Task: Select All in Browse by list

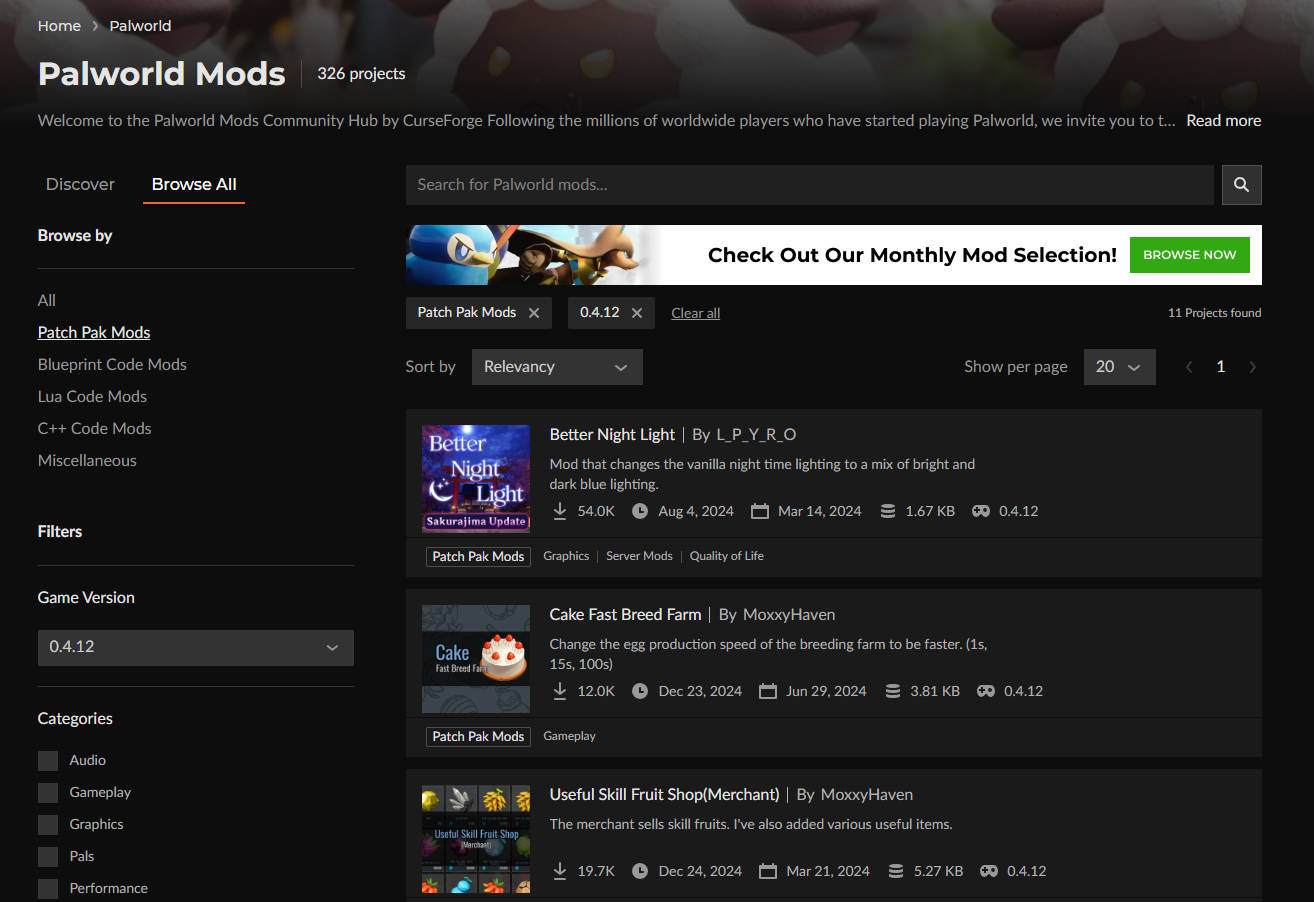Action: point(47,300)
